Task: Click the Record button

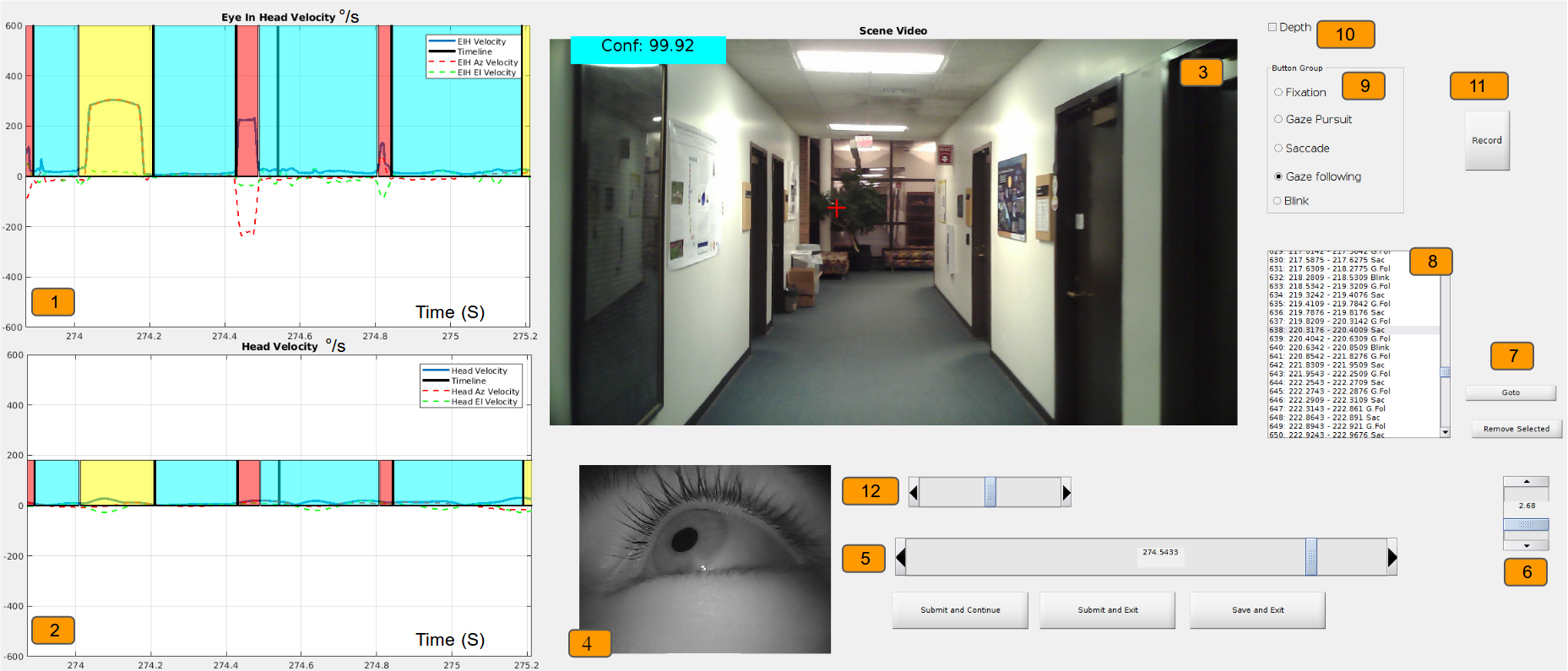Action: click(1487, 141)
